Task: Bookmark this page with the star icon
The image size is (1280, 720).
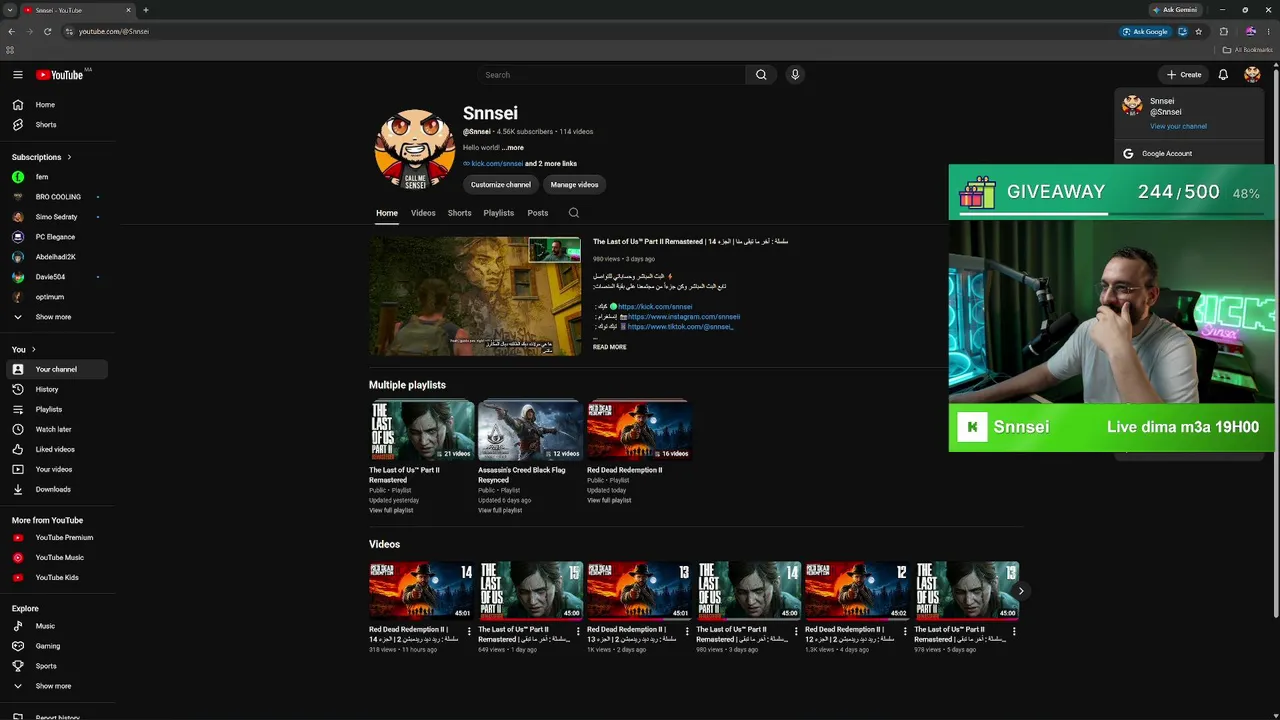Action: point(1198,31)
